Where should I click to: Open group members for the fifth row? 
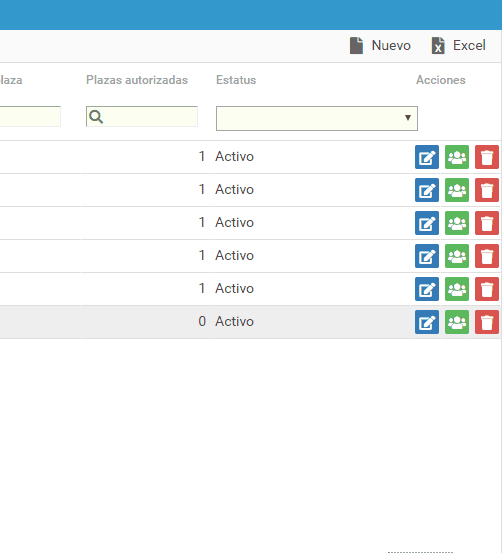pos(457,289)
